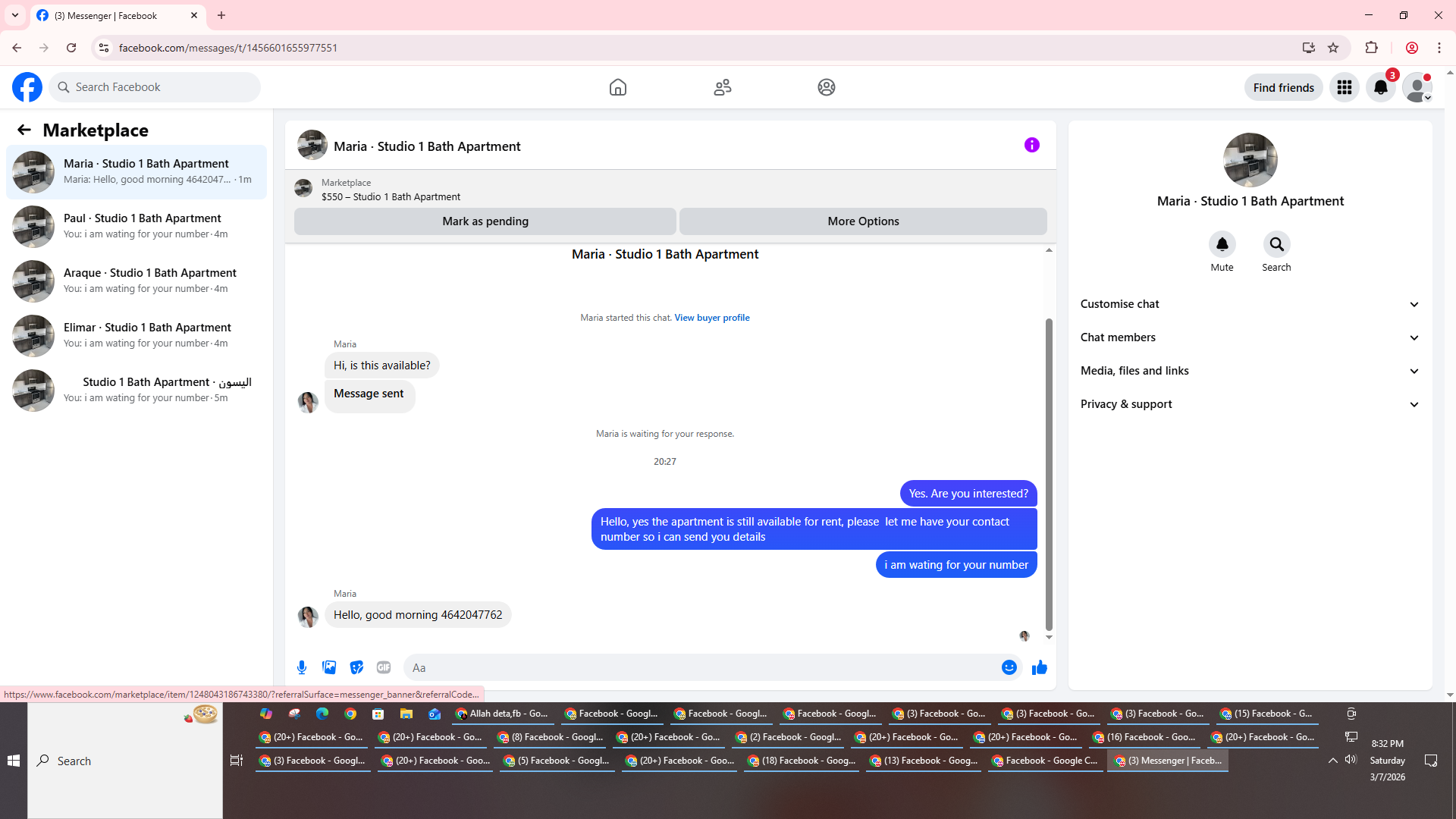Open the account profile avatar menu
1456x819 pixels.
(1417, 87)
